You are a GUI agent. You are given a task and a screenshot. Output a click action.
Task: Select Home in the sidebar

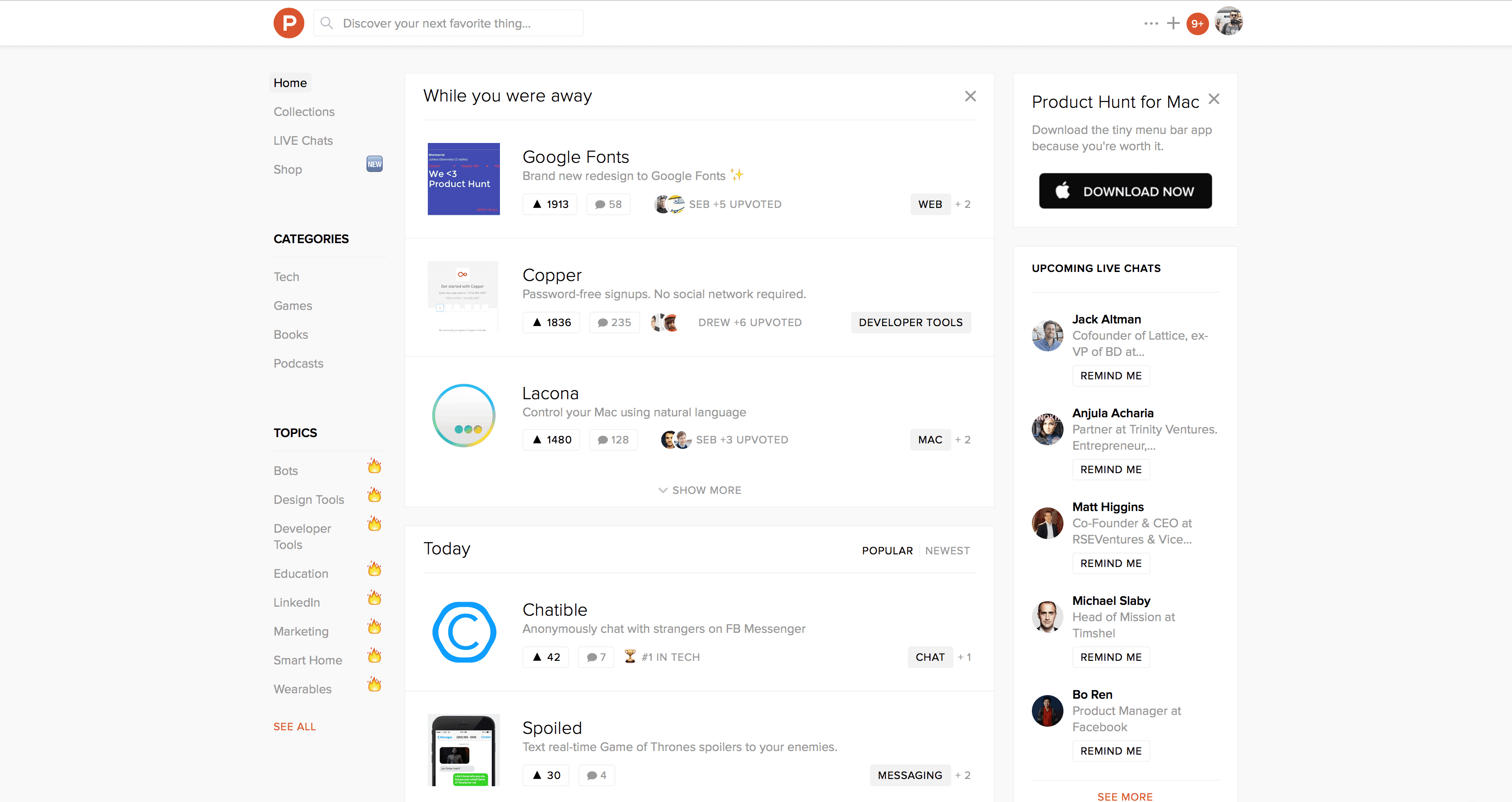pos(290,83)
